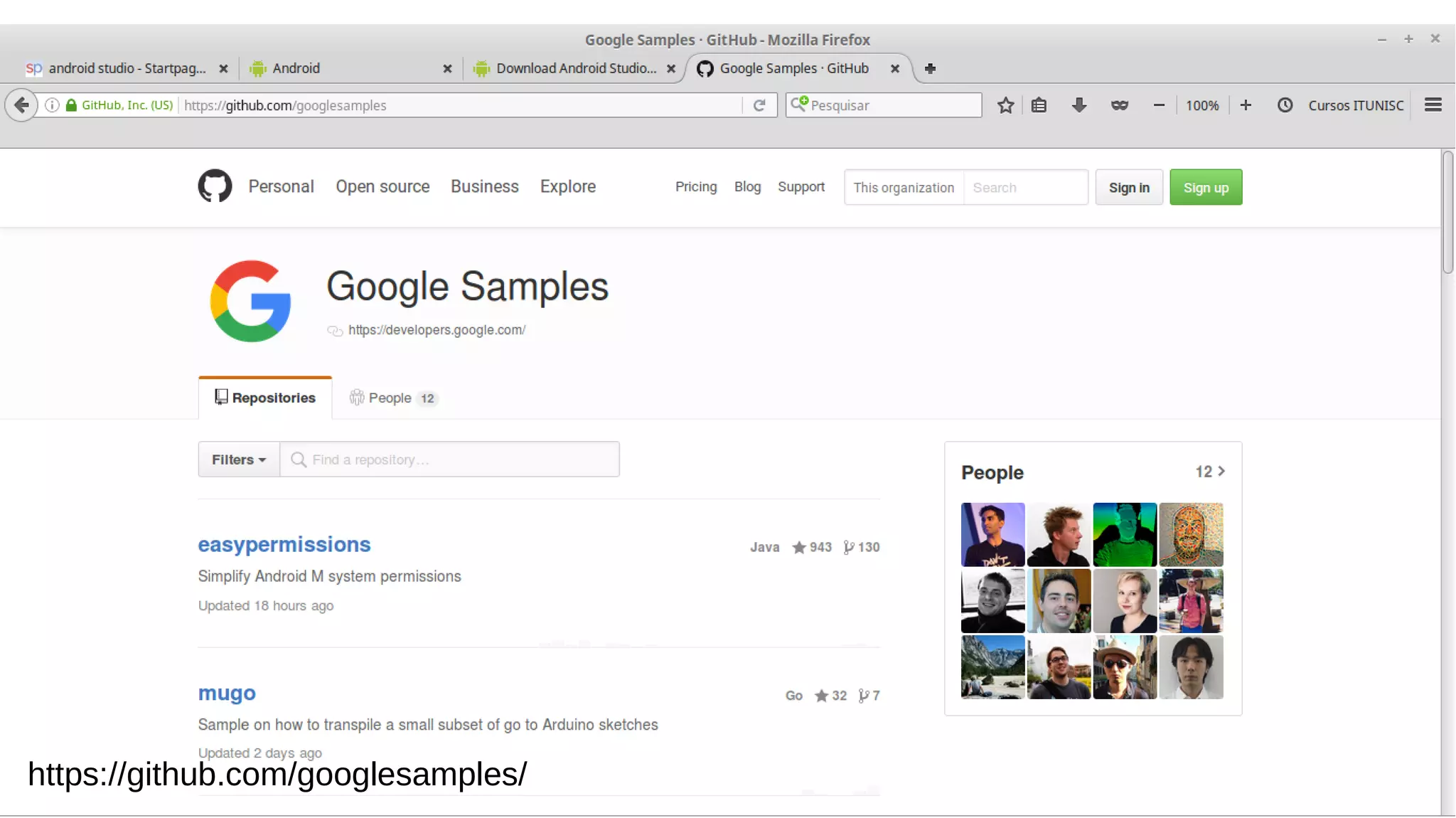Screen dimensions: 1456x818
Task: Close the Download Android Studio tab
Action: [670, 68]
